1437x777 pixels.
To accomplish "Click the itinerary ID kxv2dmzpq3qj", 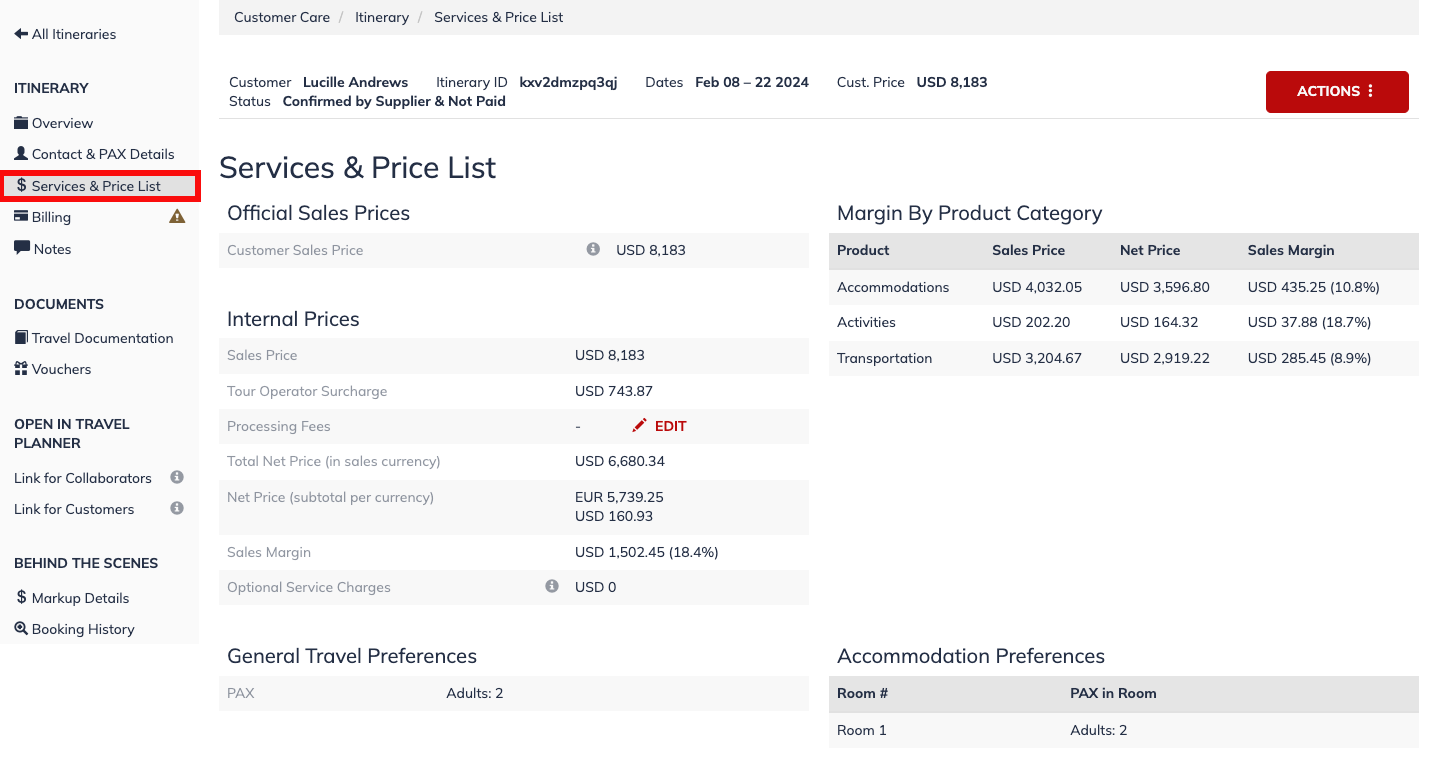I will (x=568, y=82).
